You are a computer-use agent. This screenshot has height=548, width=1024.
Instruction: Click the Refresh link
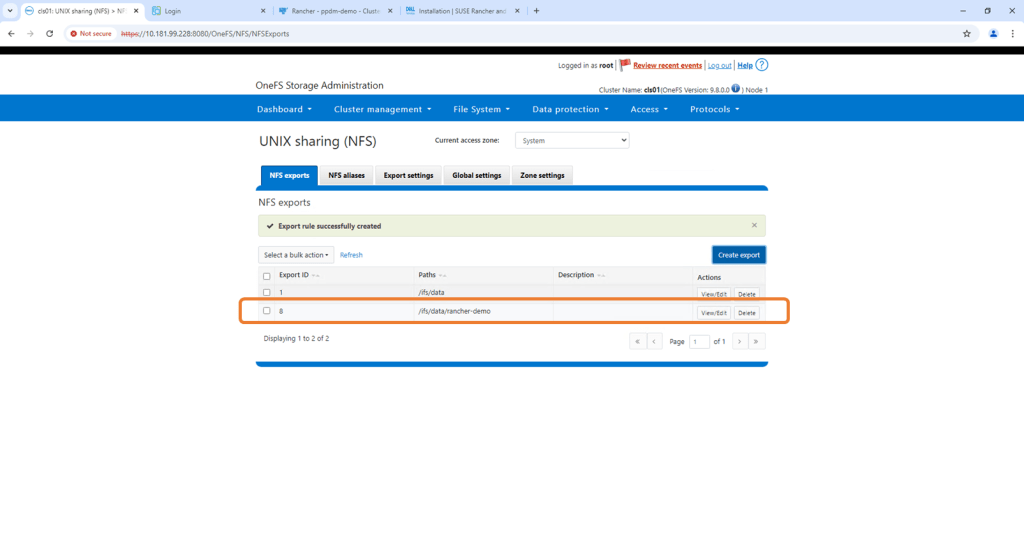(351, 255)
